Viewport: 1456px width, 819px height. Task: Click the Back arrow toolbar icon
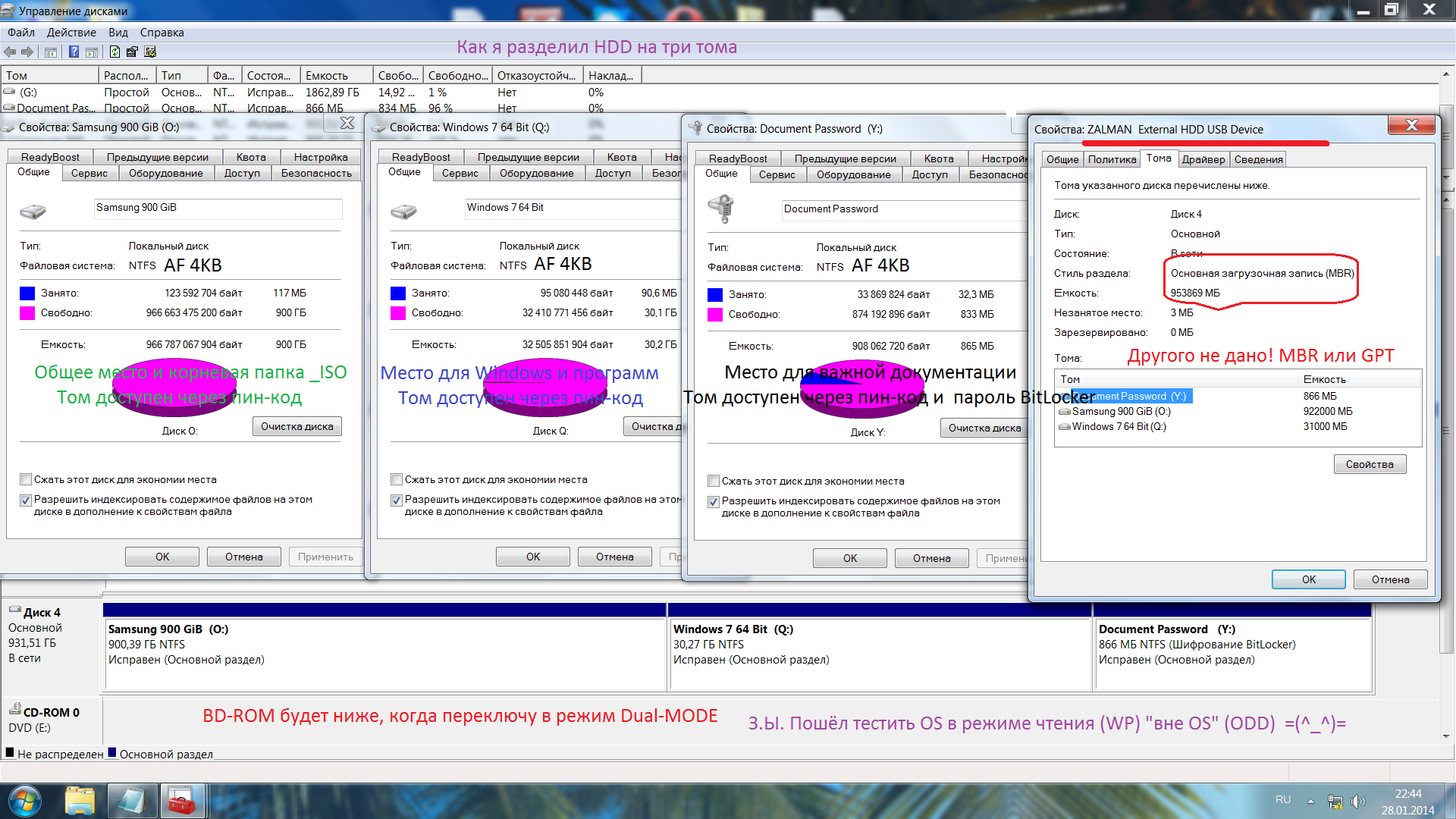10,52
